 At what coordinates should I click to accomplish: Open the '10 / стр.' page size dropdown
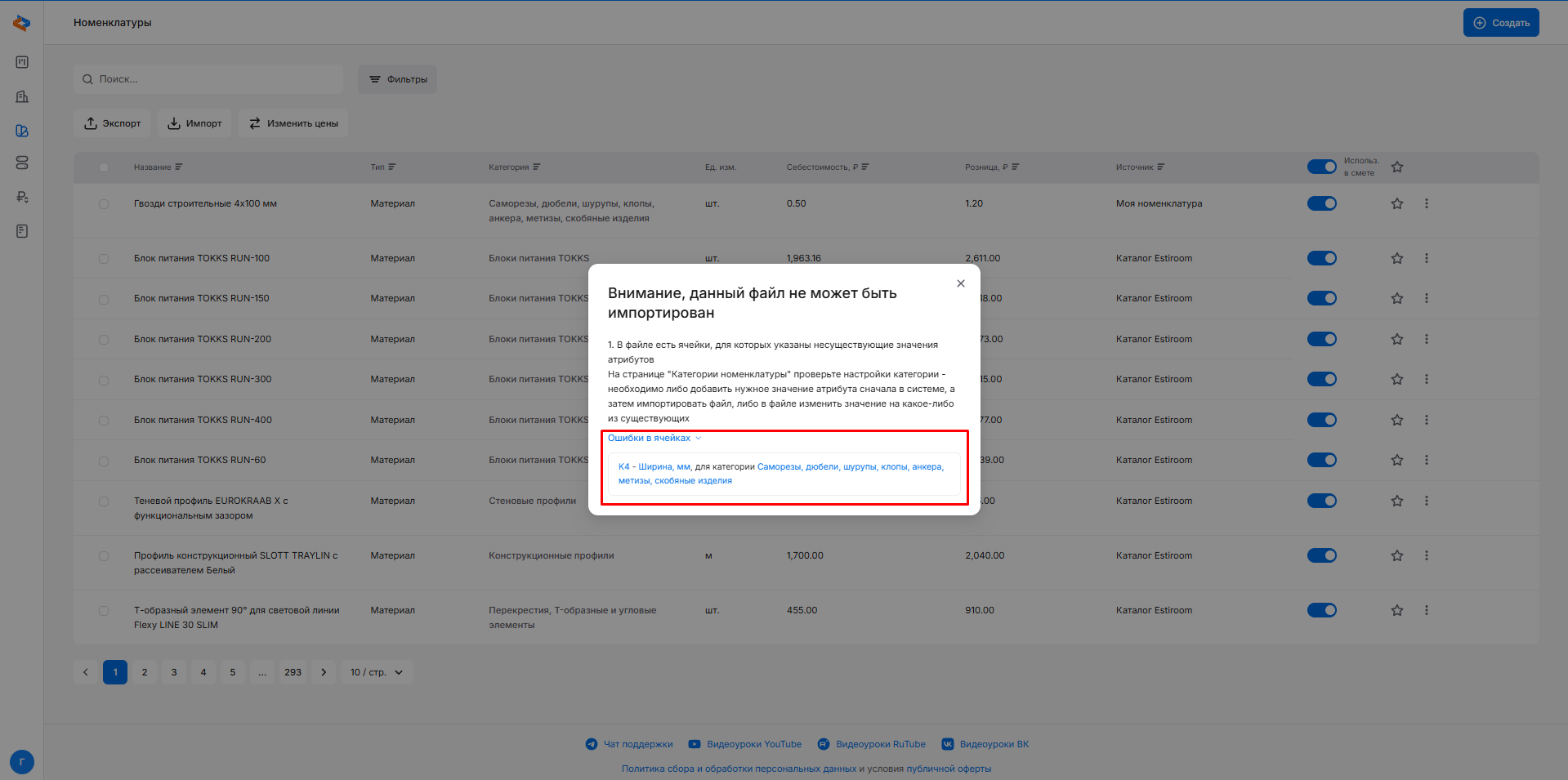377,672
